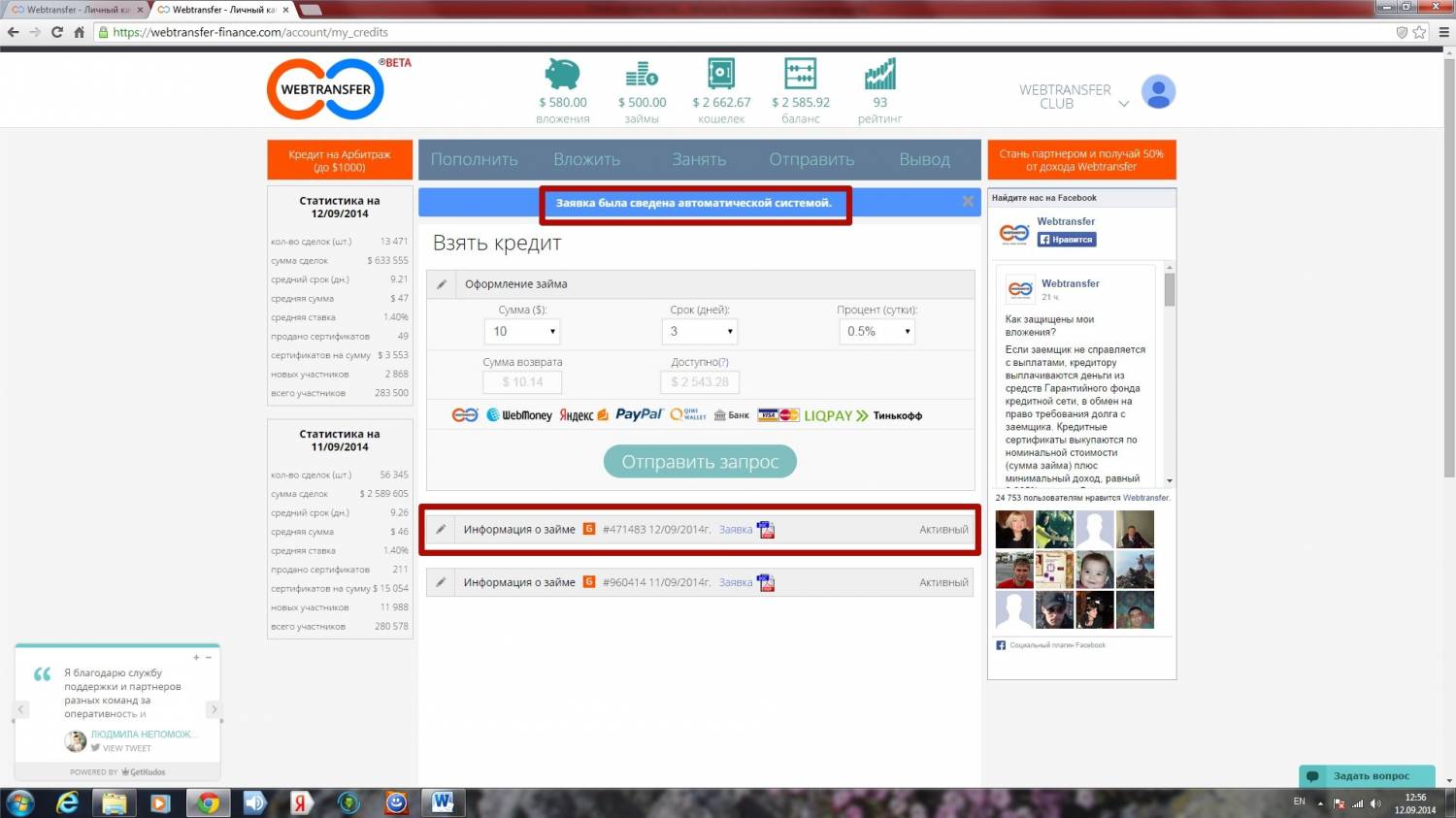Open Word from the taskbar
This screenshot has width=1456, height=818.
(x=443, y=802)
